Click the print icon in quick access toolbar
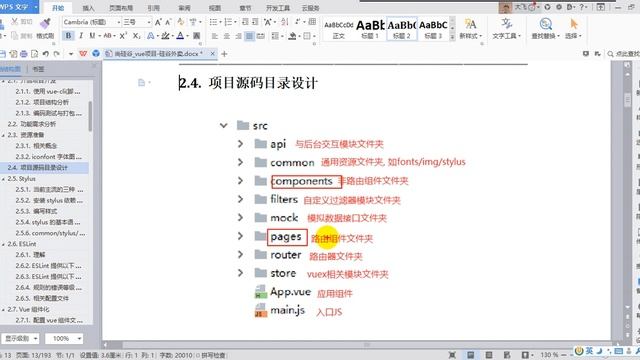This screenshot has height=360, width=640. [24, 53]
